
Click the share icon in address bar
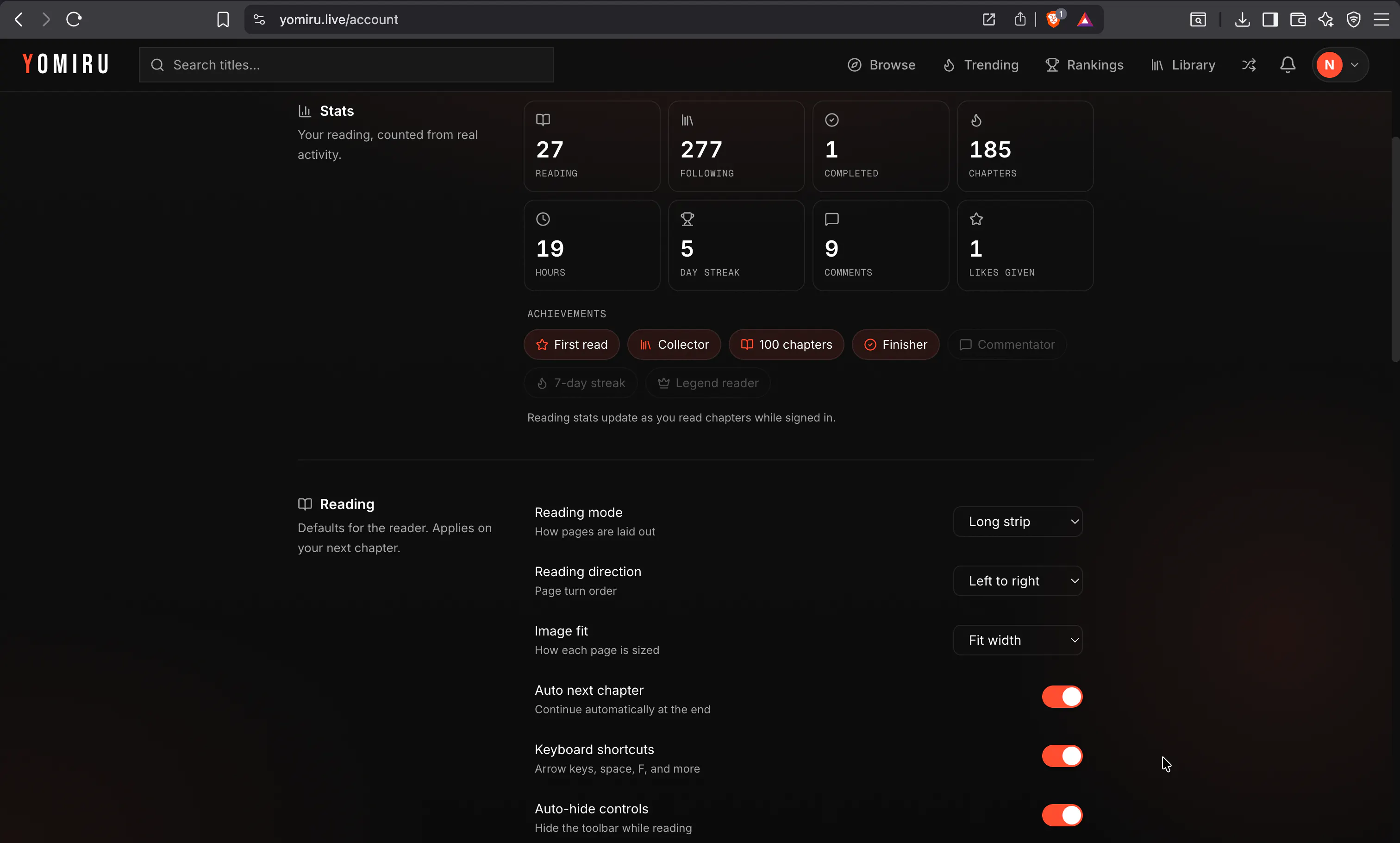click(1020, 19)
